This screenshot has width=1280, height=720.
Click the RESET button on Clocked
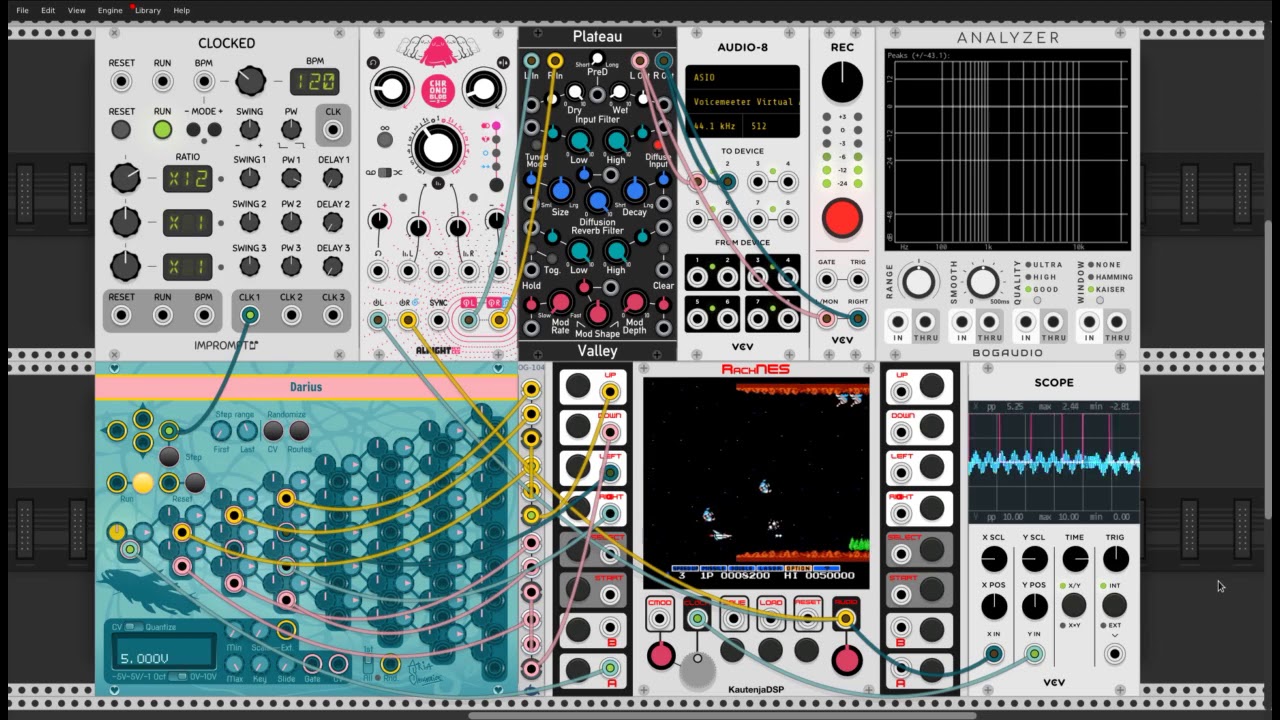(121, 129)
